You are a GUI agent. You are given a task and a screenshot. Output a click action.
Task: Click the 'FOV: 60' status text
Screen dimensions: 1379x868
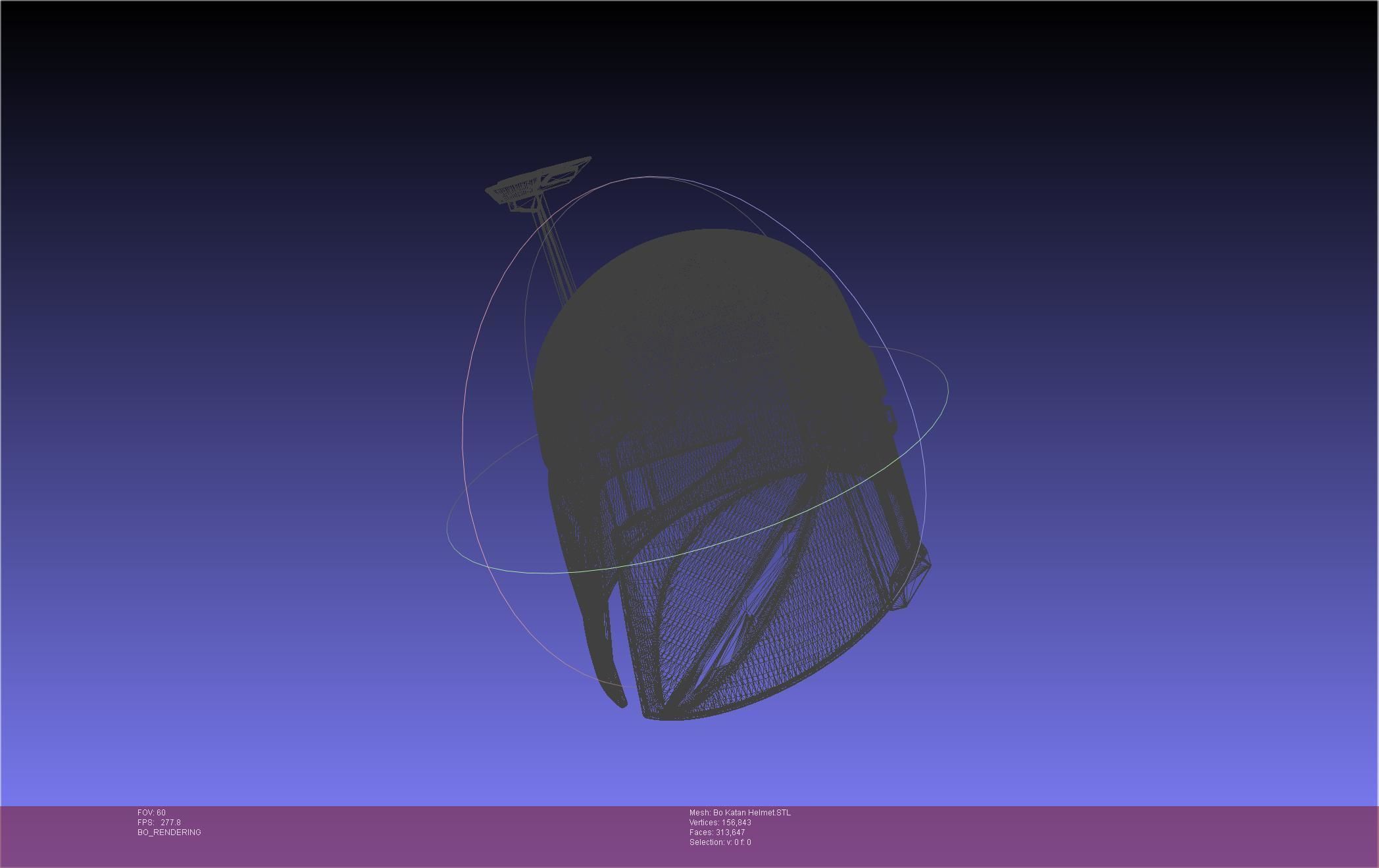pyautogui.click(x=151, y=813)
